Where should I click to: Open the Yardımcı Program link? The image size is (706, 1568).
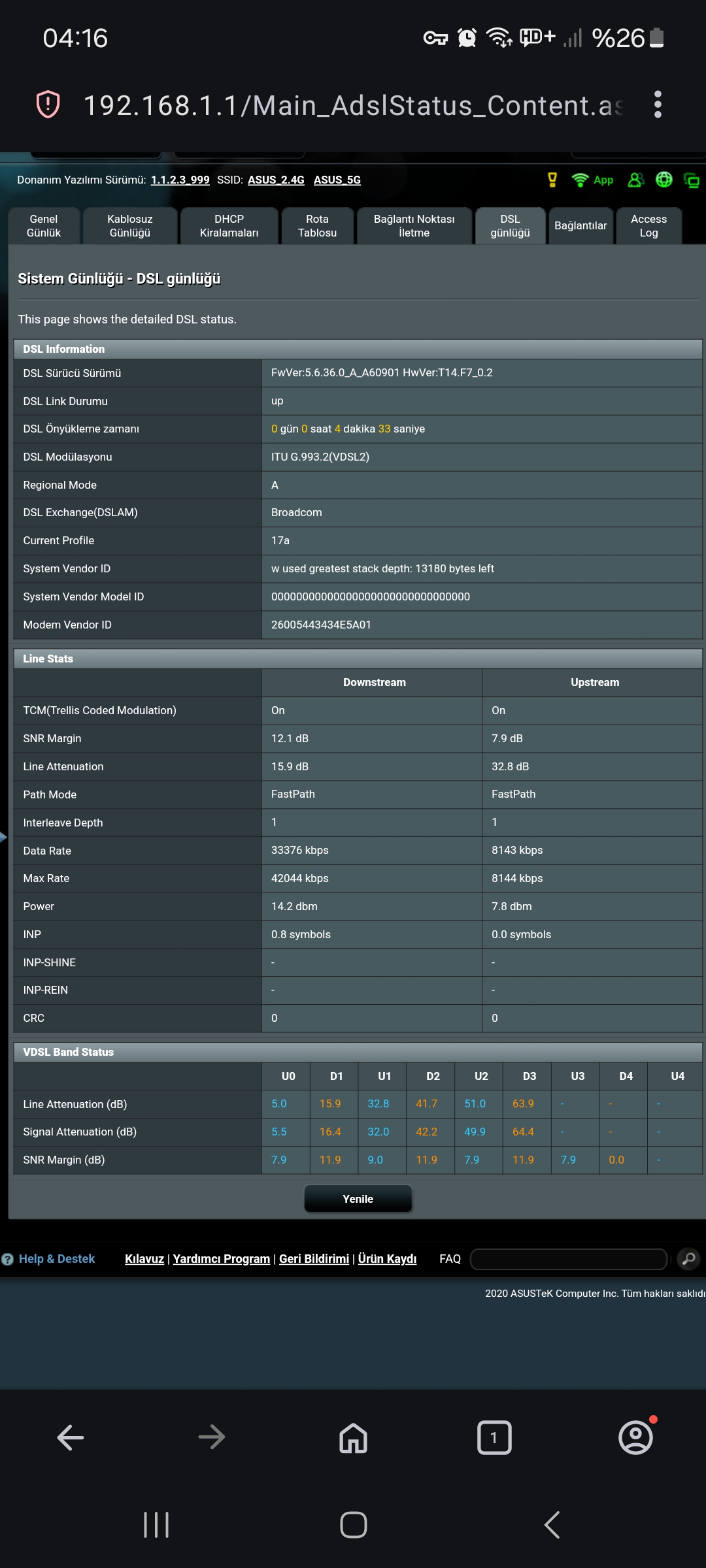tap(222, 1259)
